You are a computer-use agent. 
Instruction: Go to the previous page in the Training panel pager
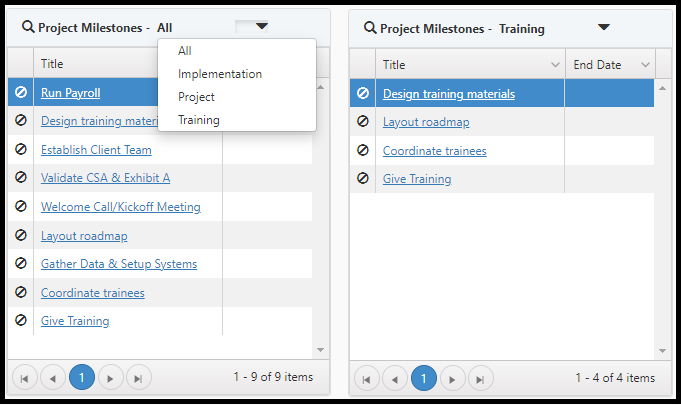coord(395,379)
